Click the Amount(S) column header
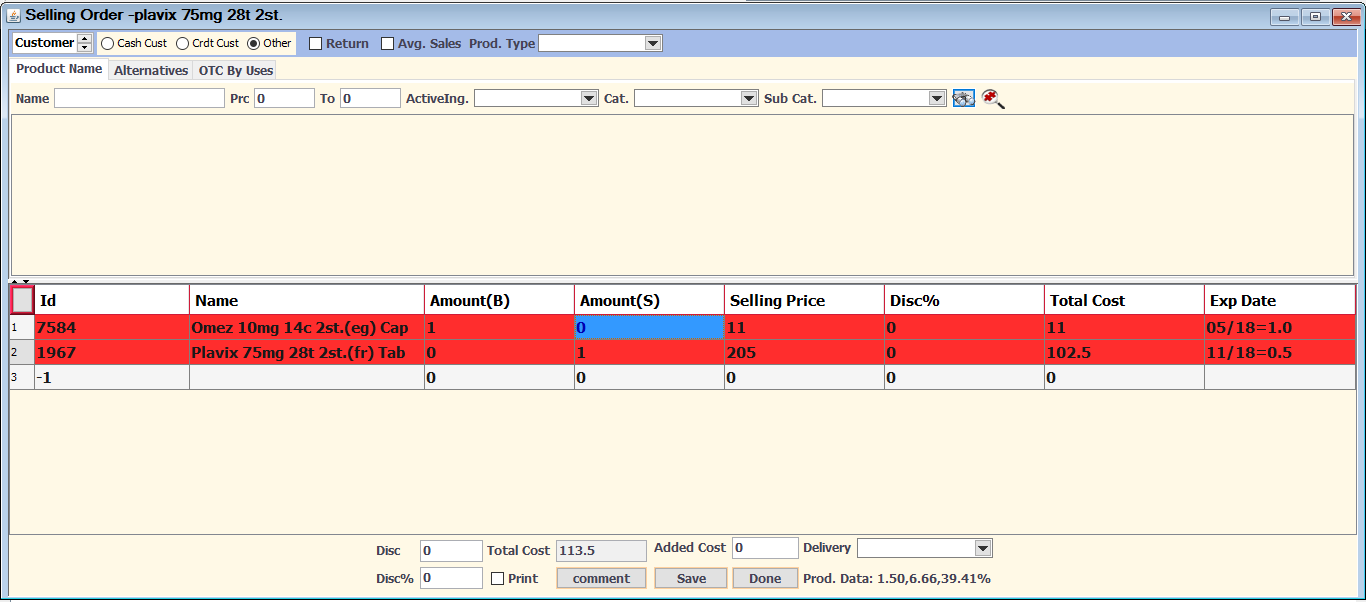Image resolution: width=1366 pixels, height=602 pixels. point(650,300)
